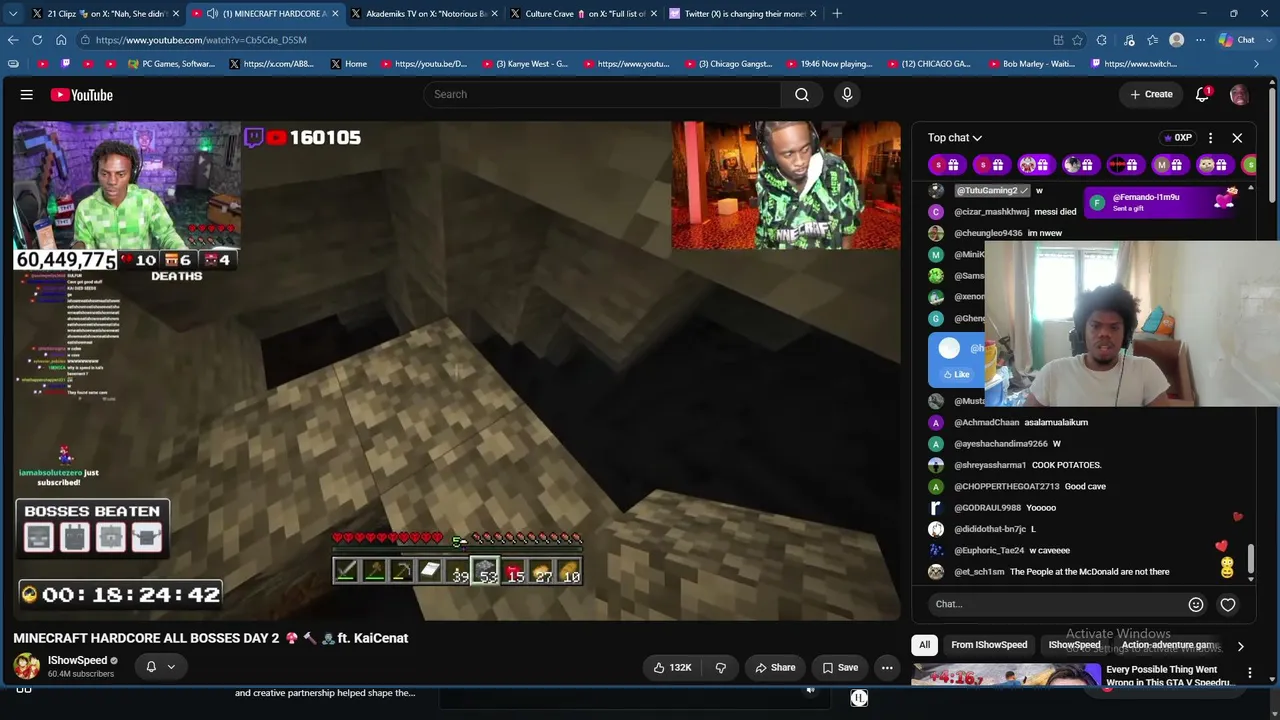Screen dimensions: 1280x720
Task: Open the YouTube account avatar menu
Action: [1239, 94]
